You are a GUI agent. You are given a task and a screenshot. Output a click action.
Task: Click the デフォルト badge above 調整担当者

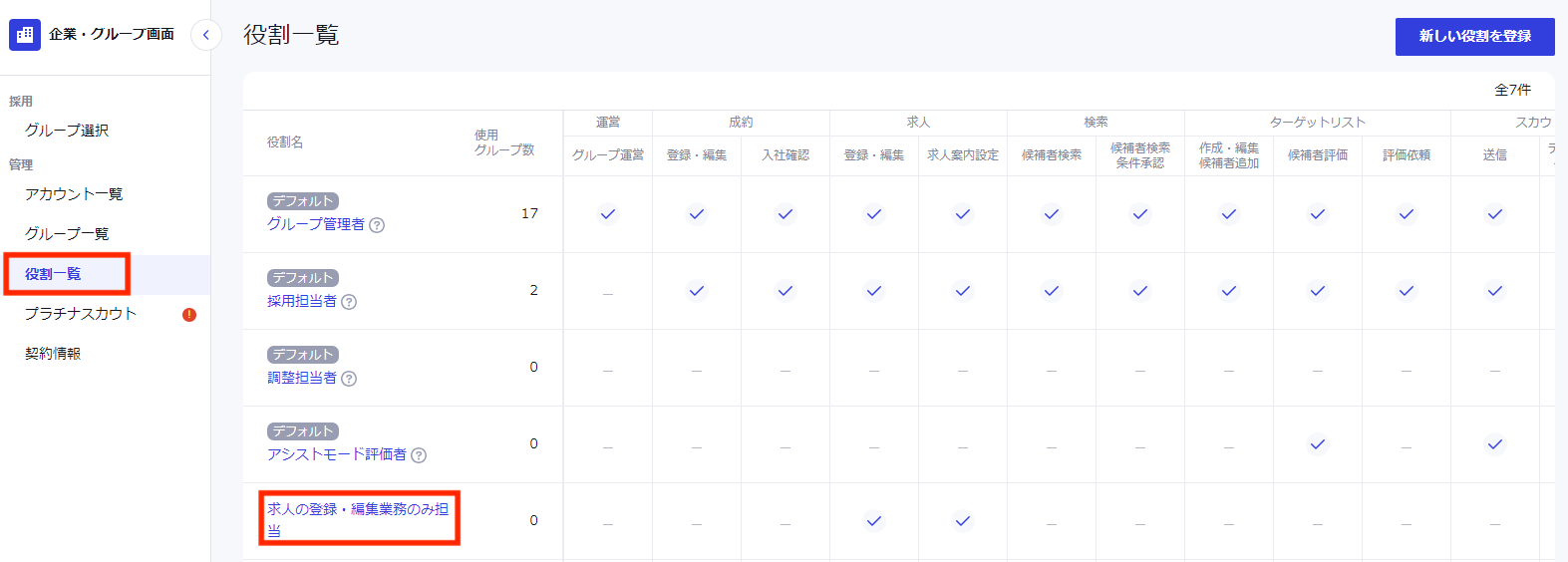tap(303, 355)
